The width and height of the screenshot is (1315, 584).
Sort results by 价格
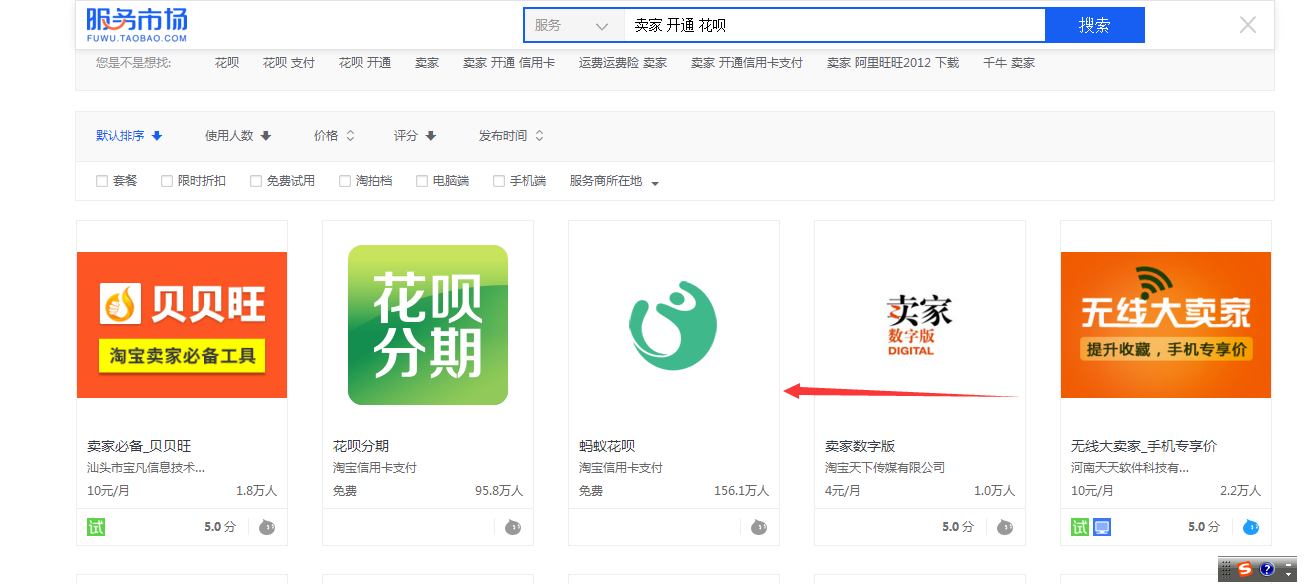(x=334, y=136)
